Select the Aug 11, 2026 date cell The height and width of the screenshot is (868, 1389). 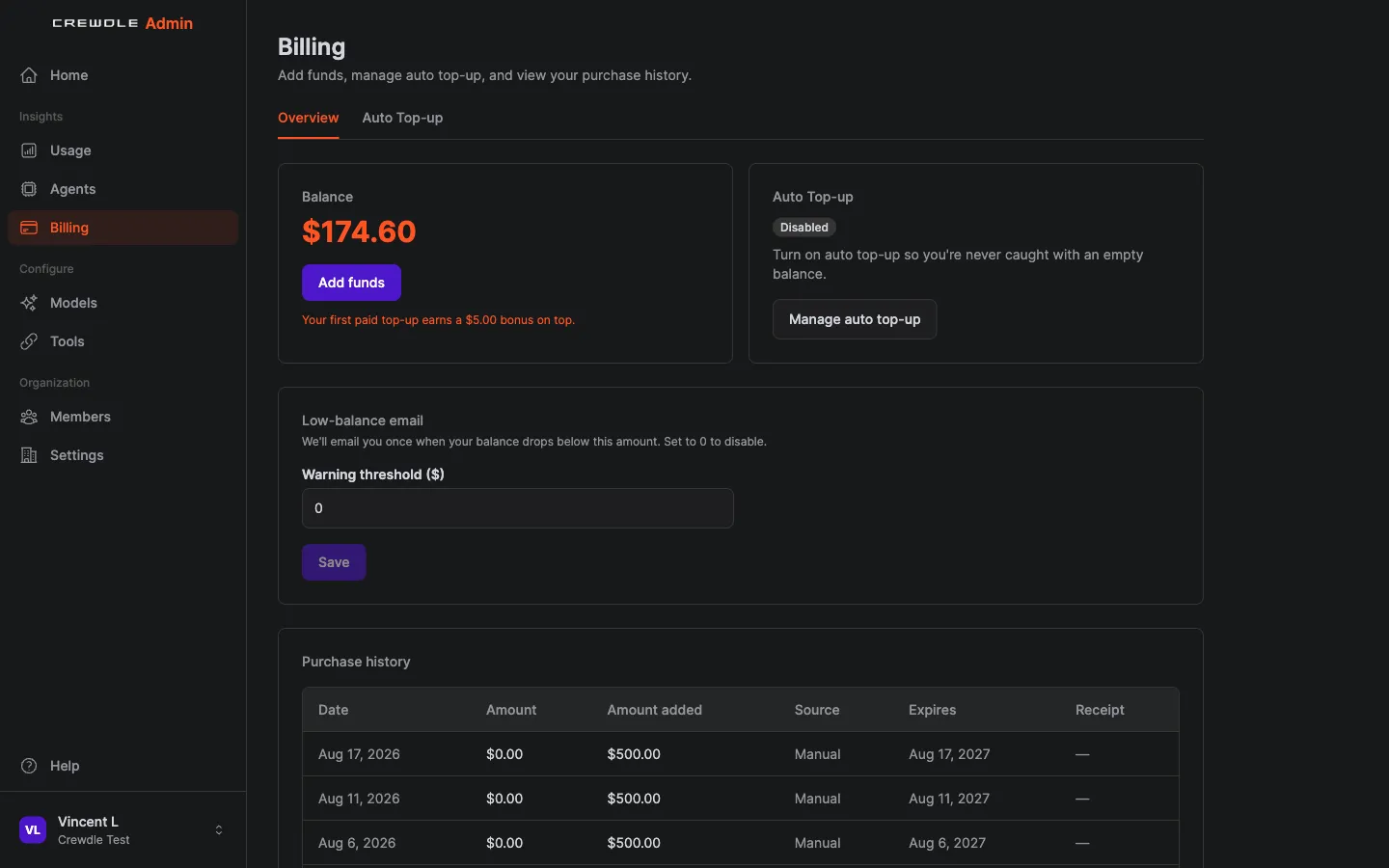(359, 799)
